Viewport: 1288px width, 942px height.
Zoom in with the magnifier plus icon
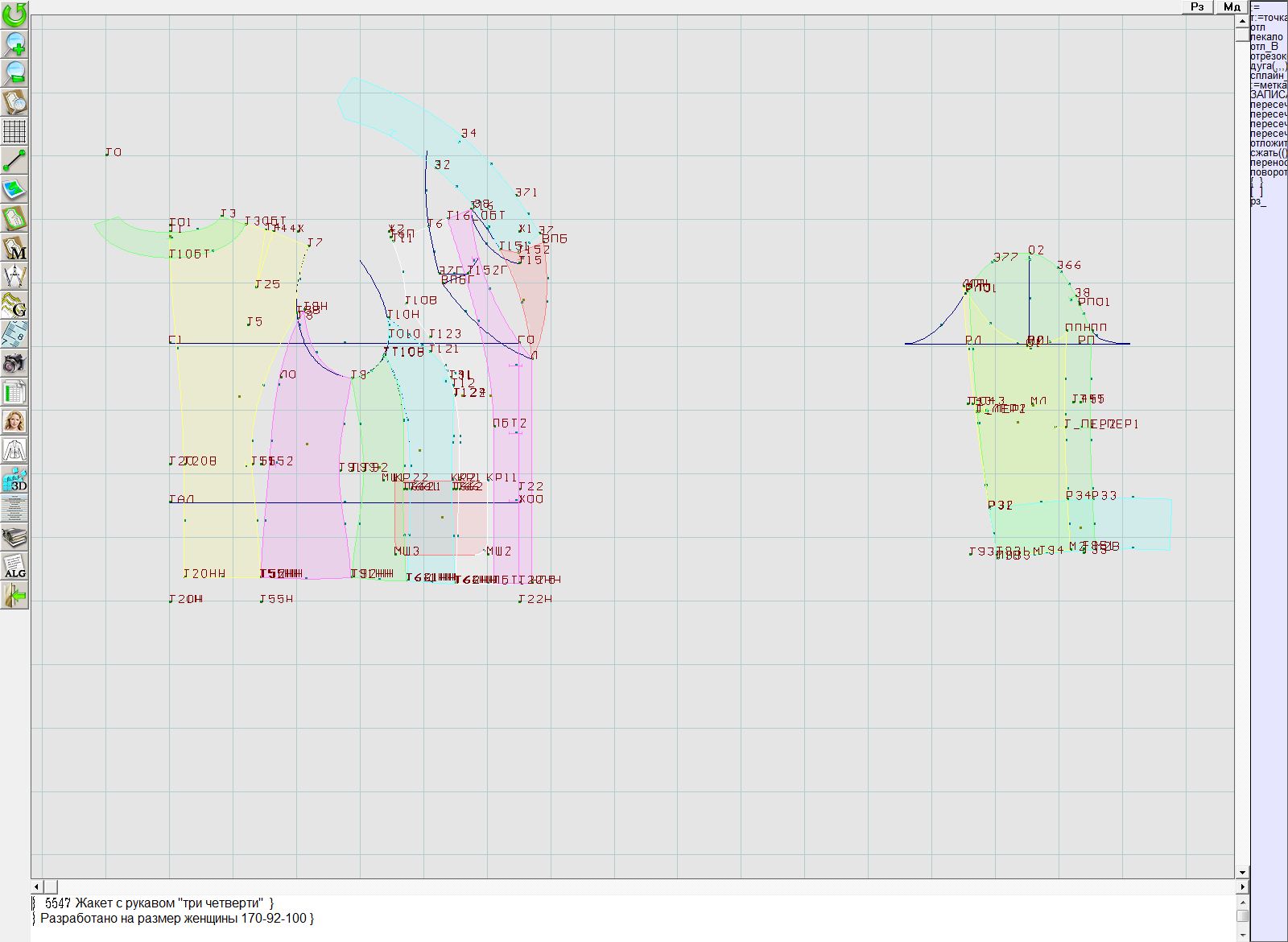pyautogui.click(x=14, y=43)
